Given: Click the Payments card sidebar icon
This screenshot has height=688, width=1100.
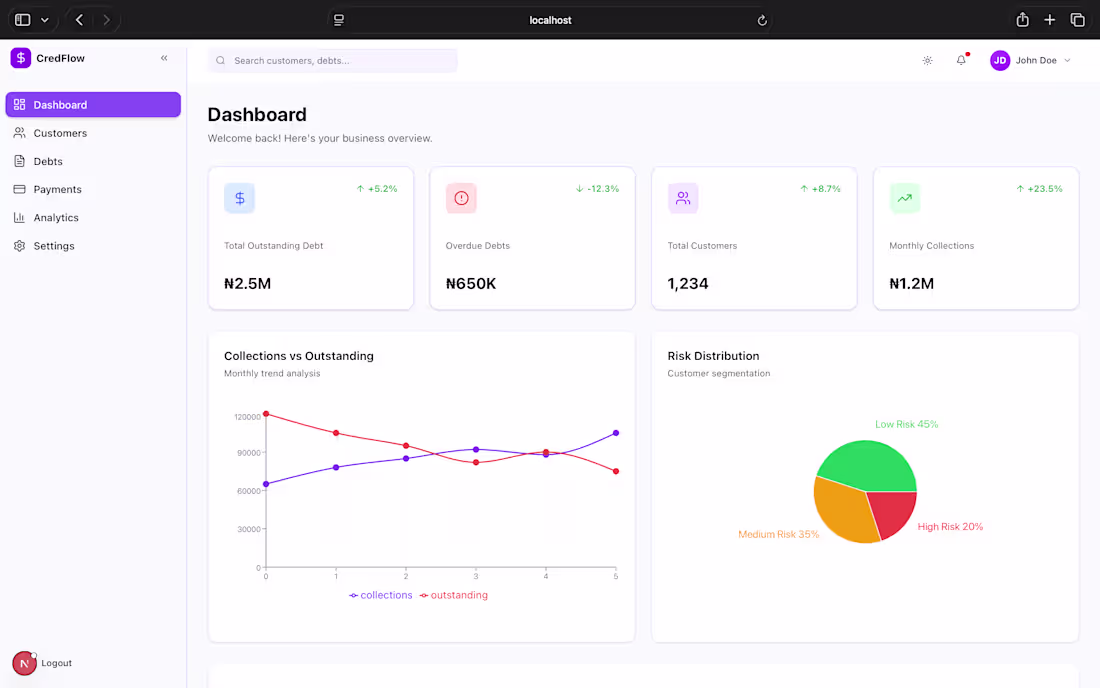Looking at the screenshot, I should [x=21, y=189].
